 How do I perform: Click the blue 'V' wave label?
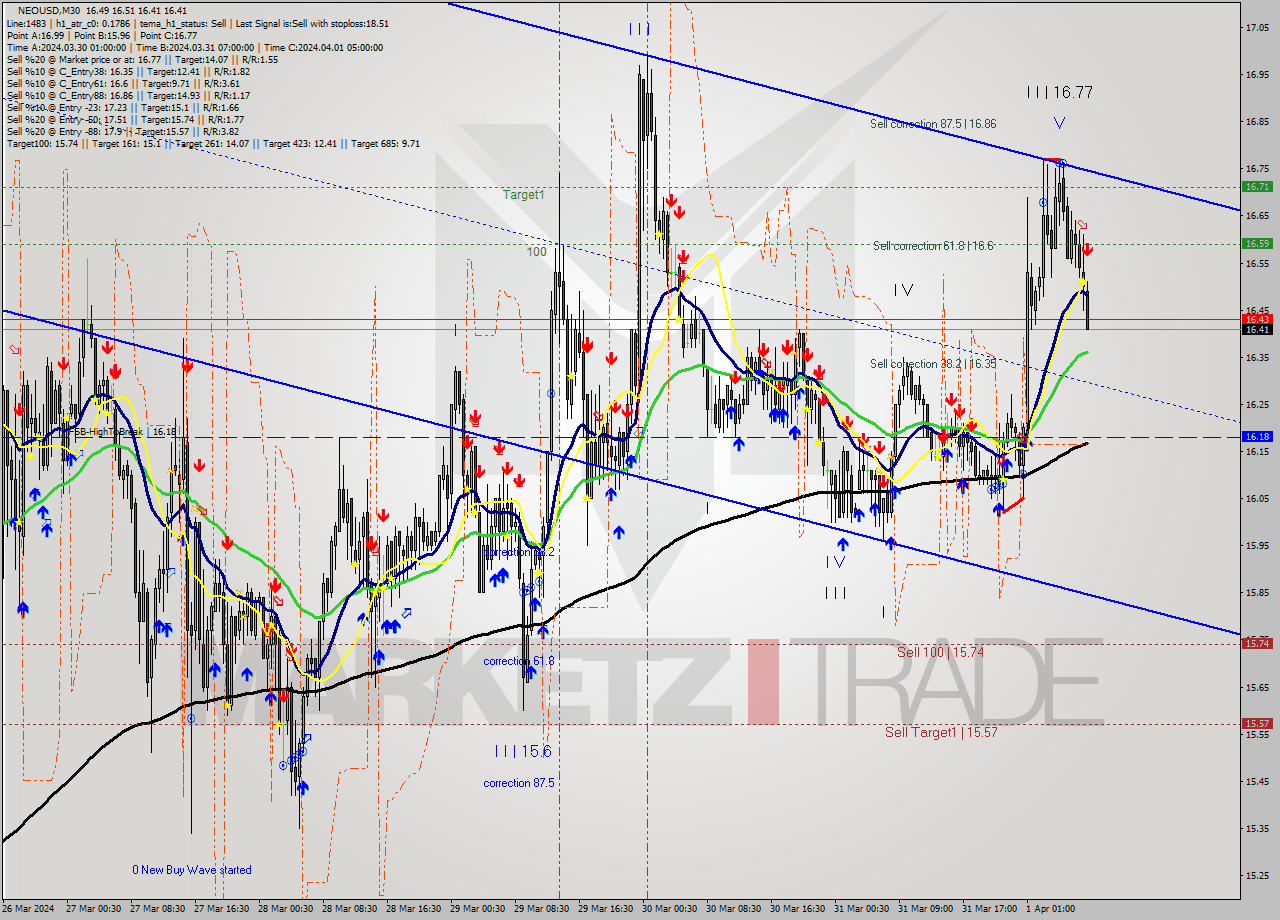point(1059,123)
